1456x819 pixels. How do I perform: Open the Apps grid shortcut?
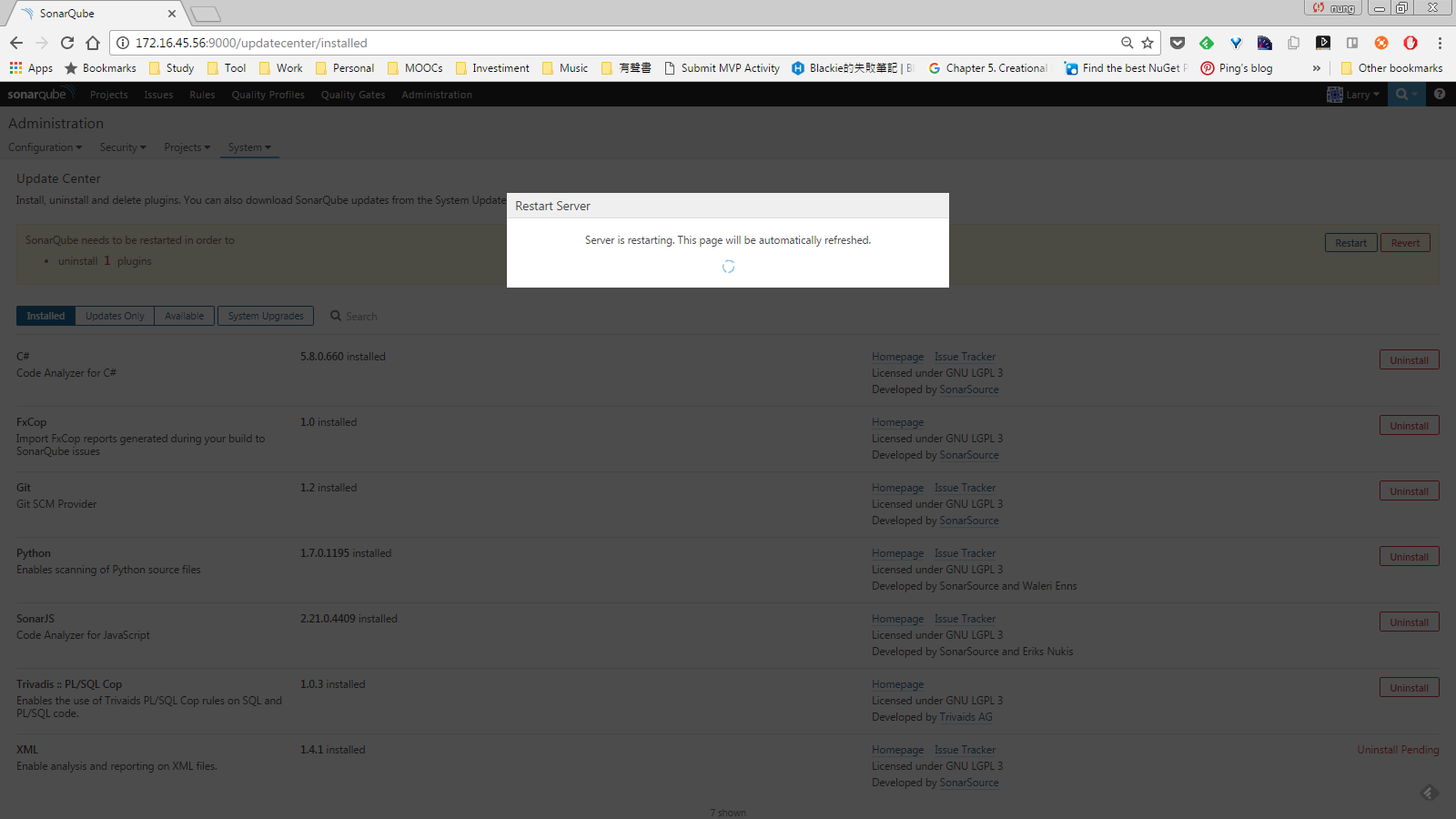point(31,68)
